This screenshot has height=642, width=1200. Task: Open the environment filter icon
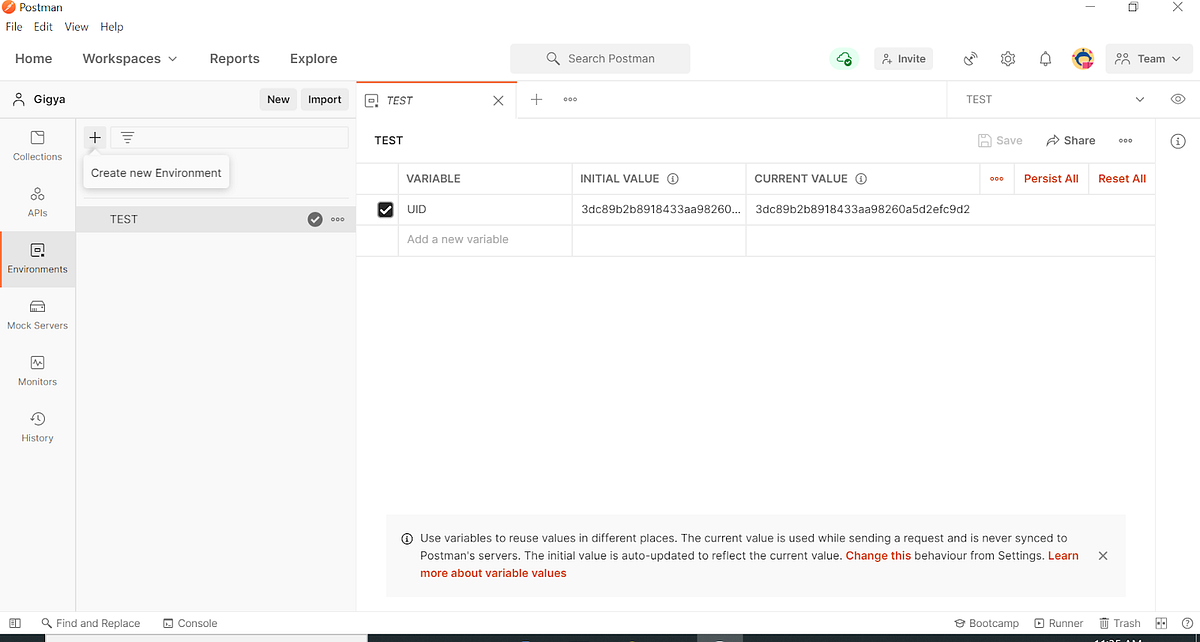pyautogui.click(x=128, y=138)
